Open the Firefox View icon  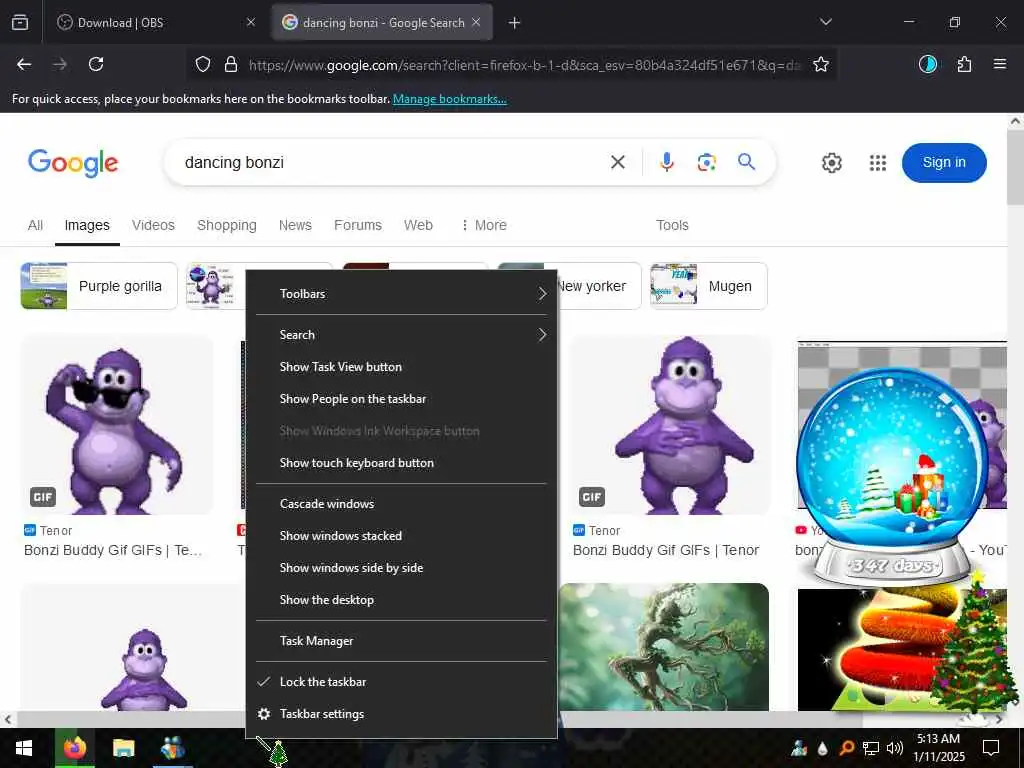(20, 23)
